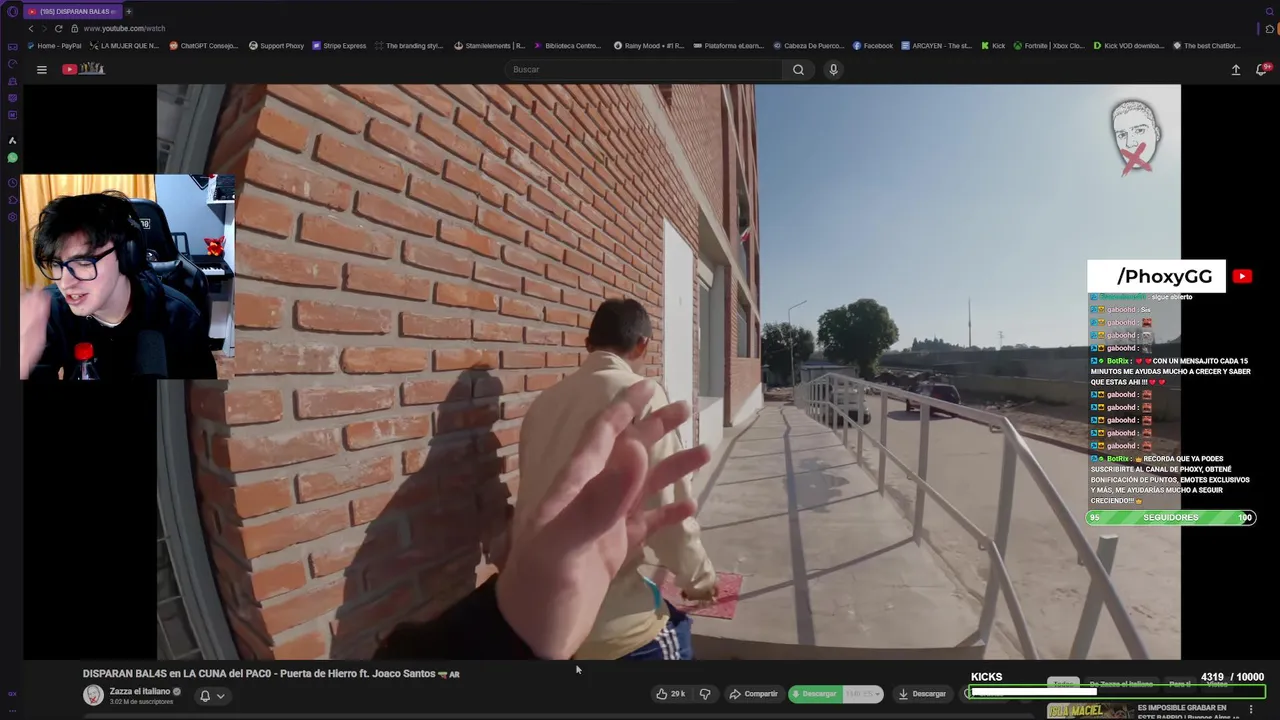
Task: Open Zazza el italiano channel avatar
Action: tap(93, 695)
